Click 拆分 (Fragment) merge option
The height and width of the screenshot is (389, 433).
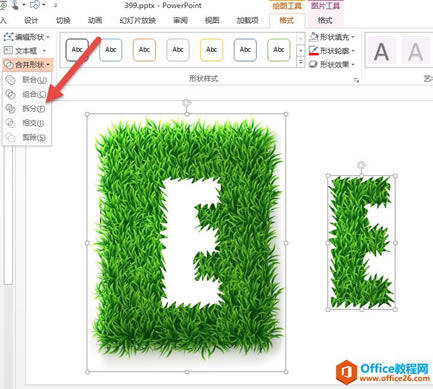pyautogui.click(x=27, y=109)
